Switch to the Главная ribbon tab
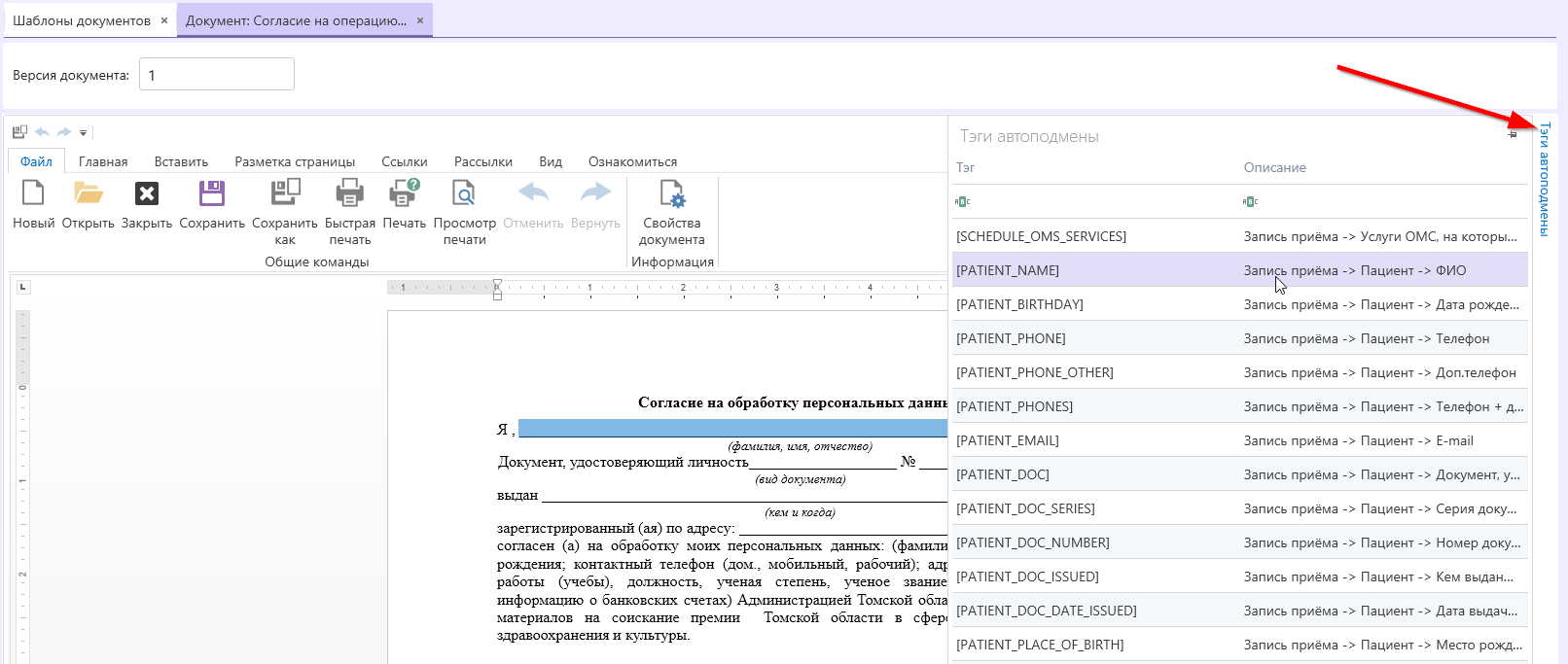The width and height of the screenshot is (1568, 664). 103,161
